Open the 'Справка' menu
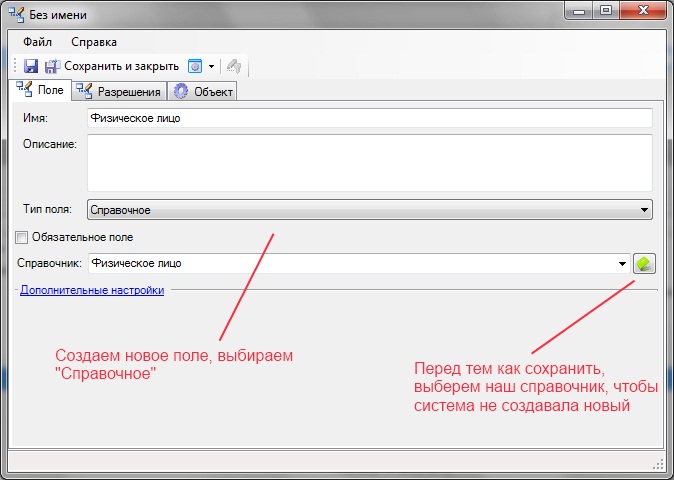The height and width of the screenshot is (480, 674). (94, 42)
